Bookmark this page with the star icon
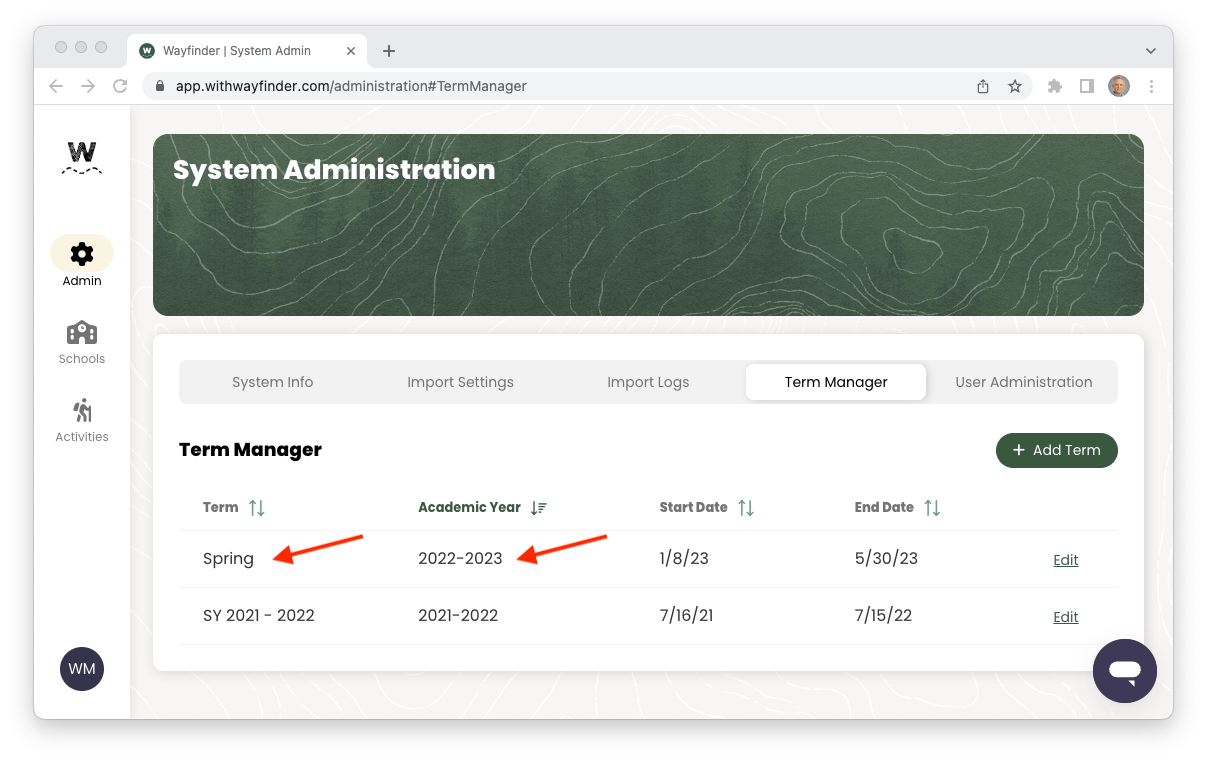The image size is (1207, 761). [x=1015, y=86]
